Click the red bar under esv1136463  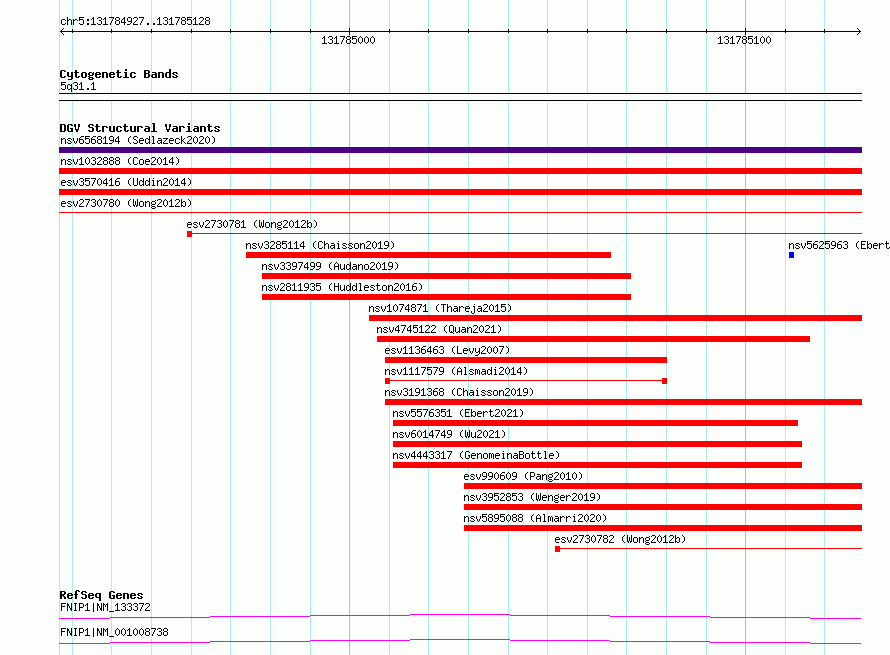point(526,360)
